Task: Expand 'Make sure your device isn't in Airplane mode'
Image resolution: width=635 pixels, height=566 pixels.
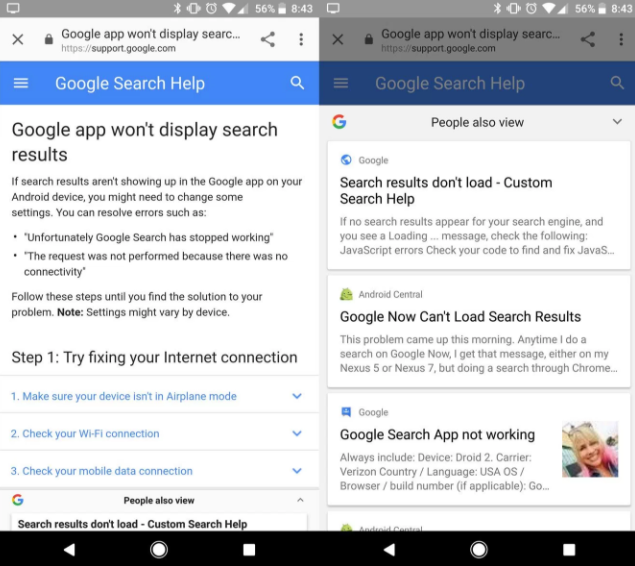Action: (x=159, y=396)
